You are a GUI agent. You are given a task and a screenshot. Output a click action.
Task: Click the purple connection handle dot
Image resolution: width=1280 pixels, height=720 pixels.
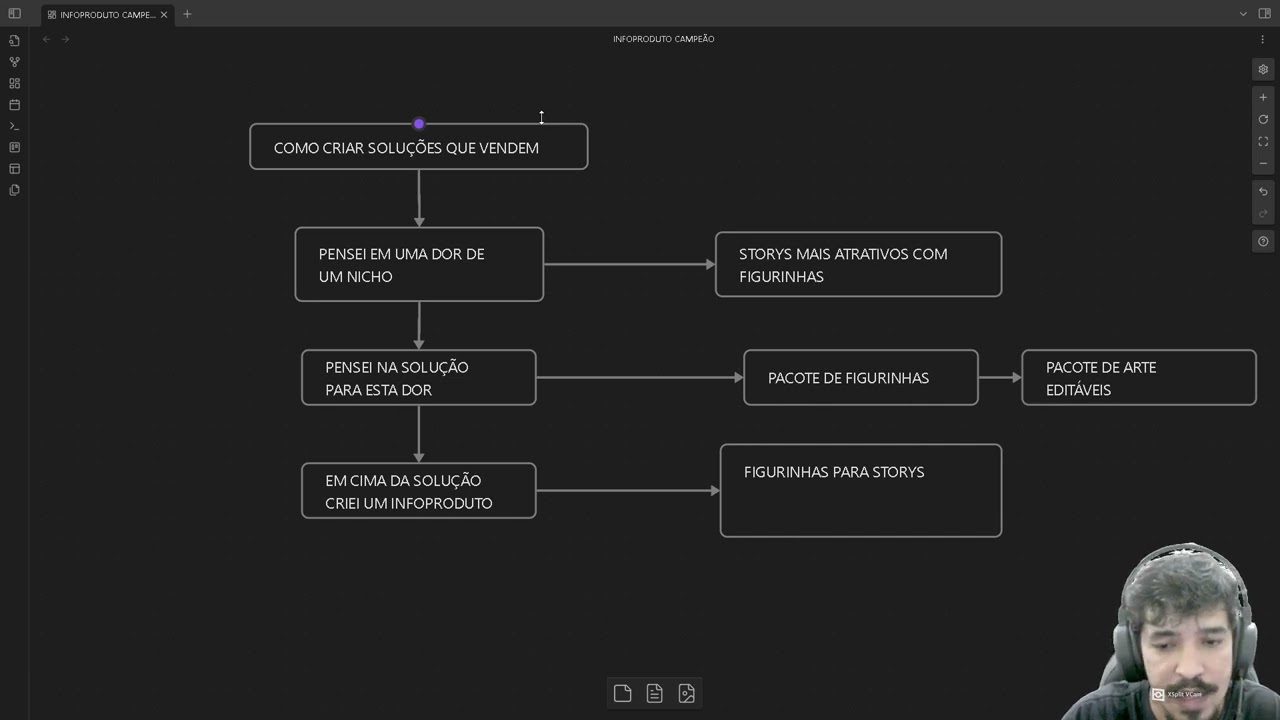point(419,124)
